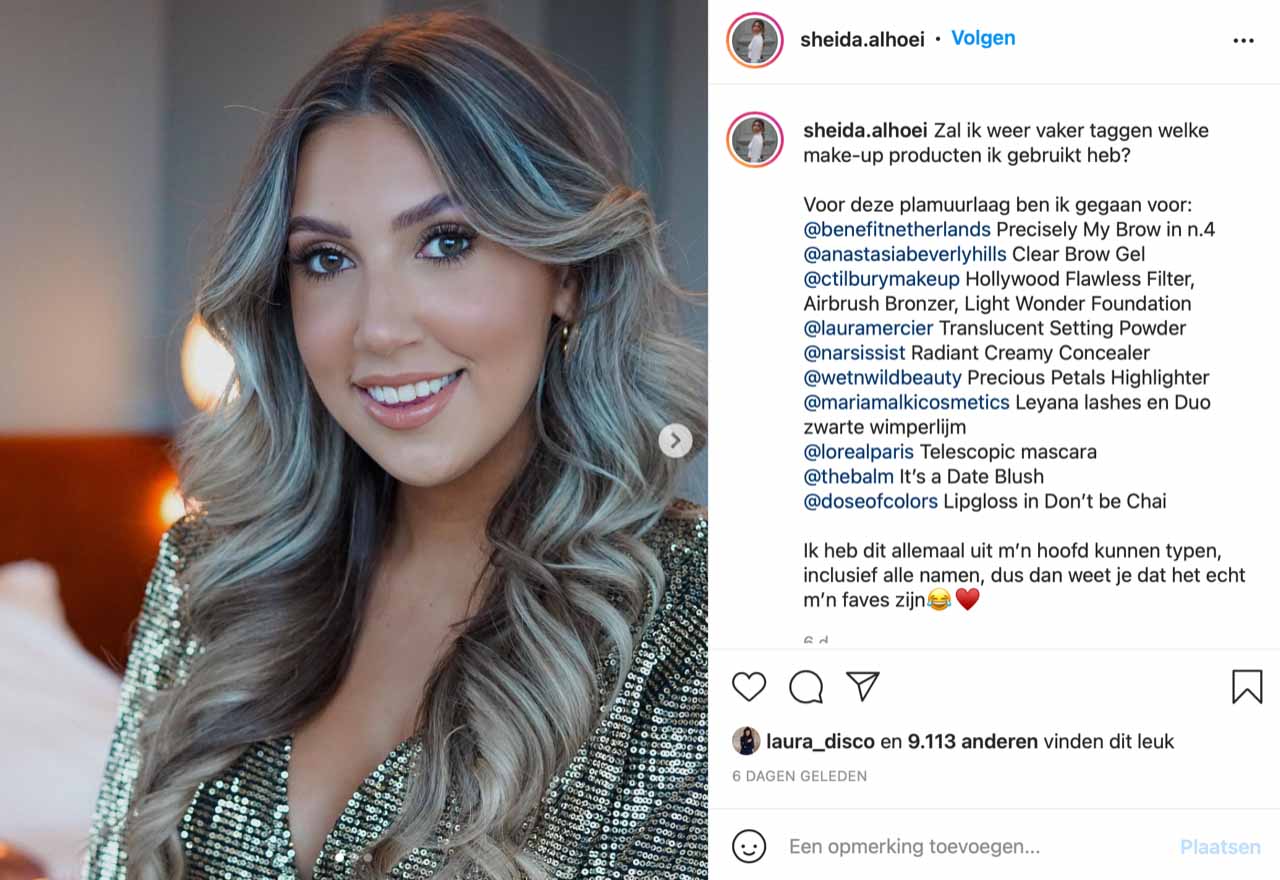Click sheida.alhoei username in the header
1280x880 pixels.
point(862,39)
